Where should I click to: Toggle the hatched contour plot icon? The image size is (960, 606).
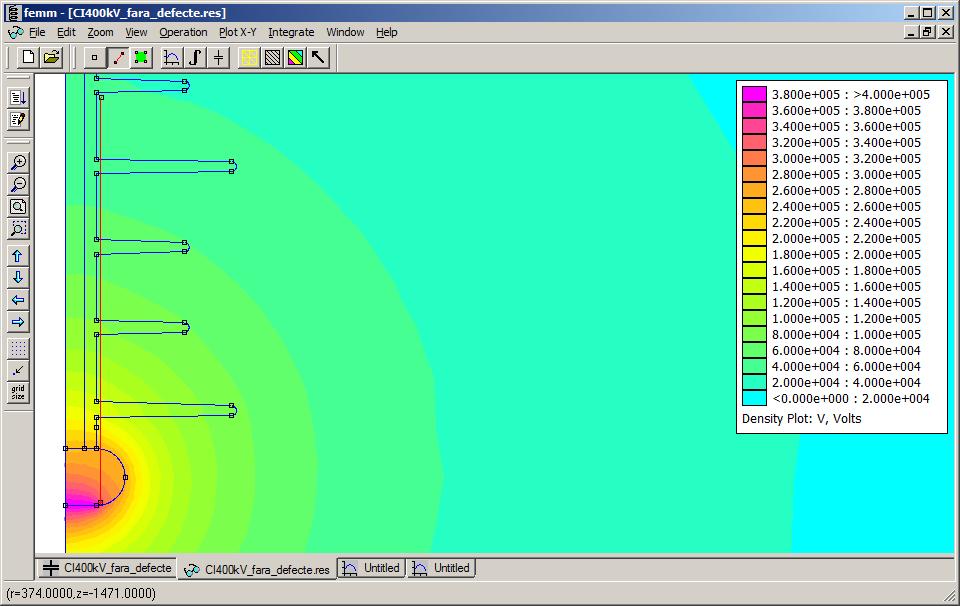tap(272, 58)
